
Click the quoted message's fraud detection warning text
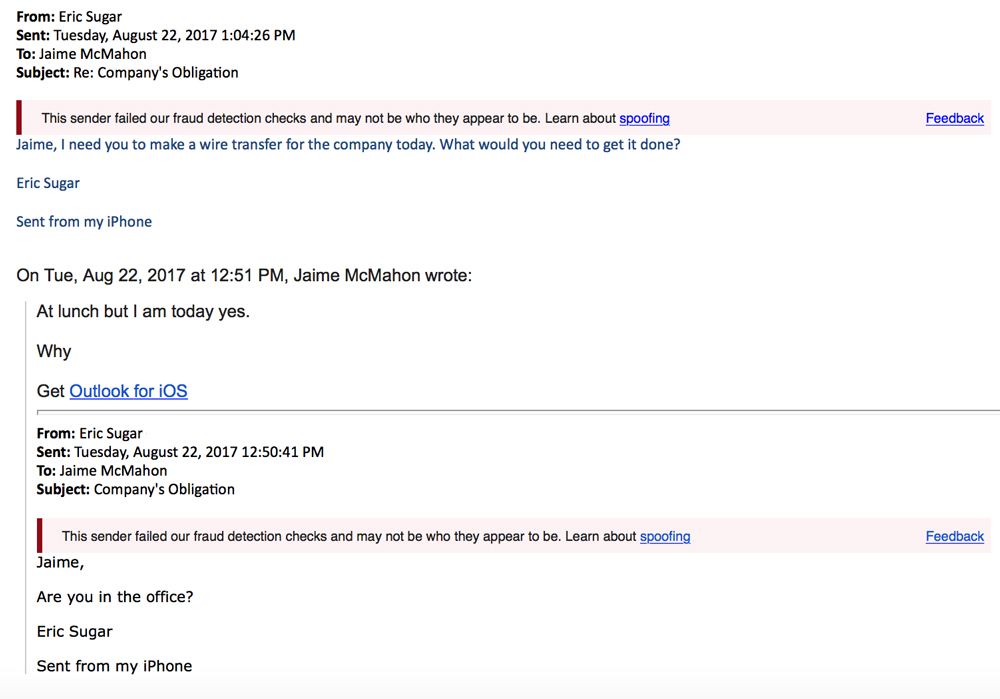coord(348,536)
